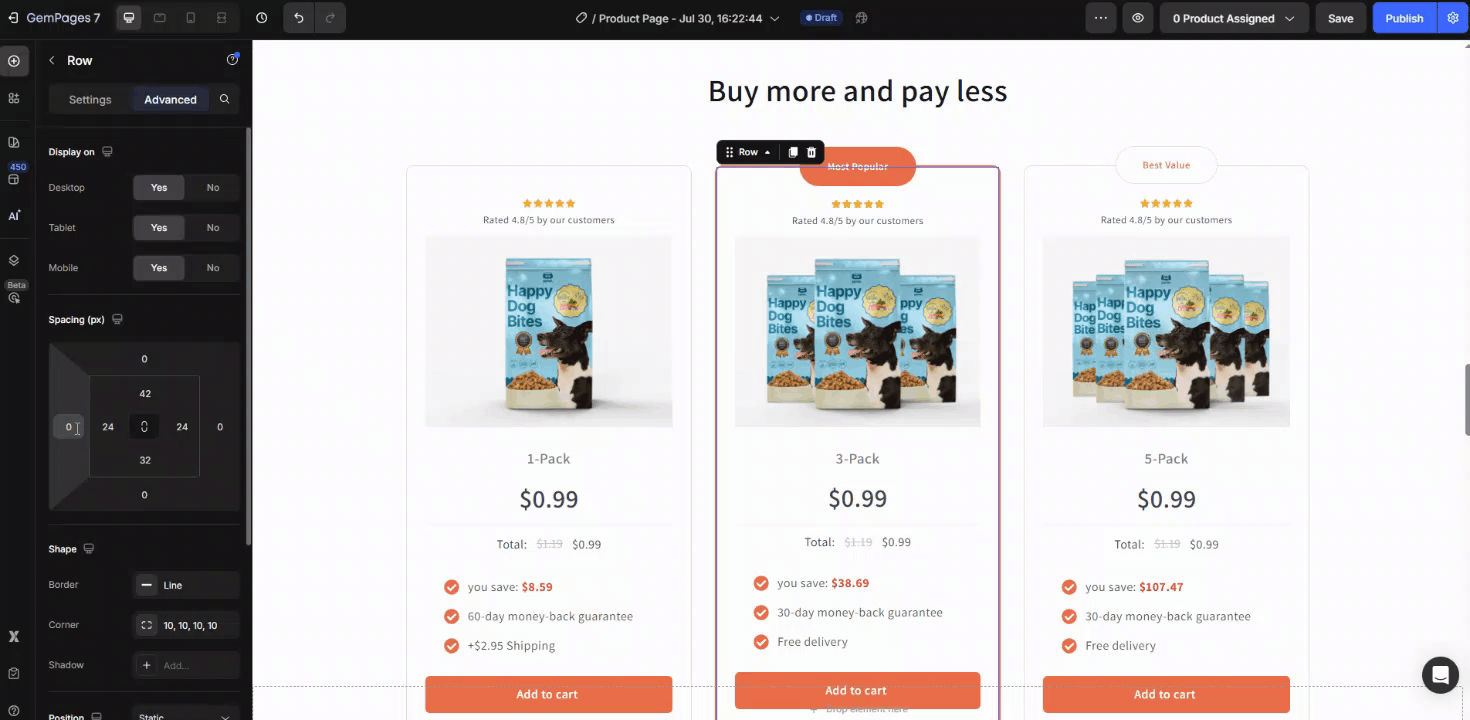Viewport: 1470px width, 720px height.
Task: Set Tablet display to No
Action: pos(213,227)
